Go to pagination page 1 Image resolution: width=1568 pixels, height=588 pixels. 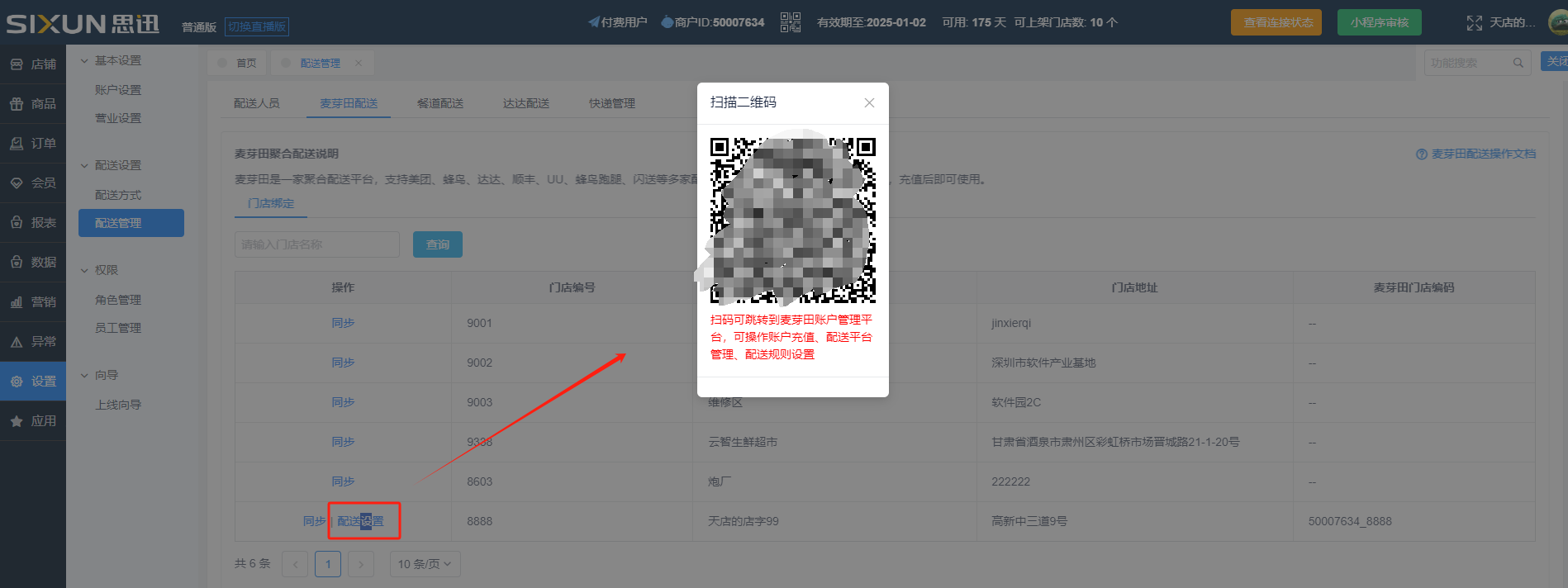(328, 564)
